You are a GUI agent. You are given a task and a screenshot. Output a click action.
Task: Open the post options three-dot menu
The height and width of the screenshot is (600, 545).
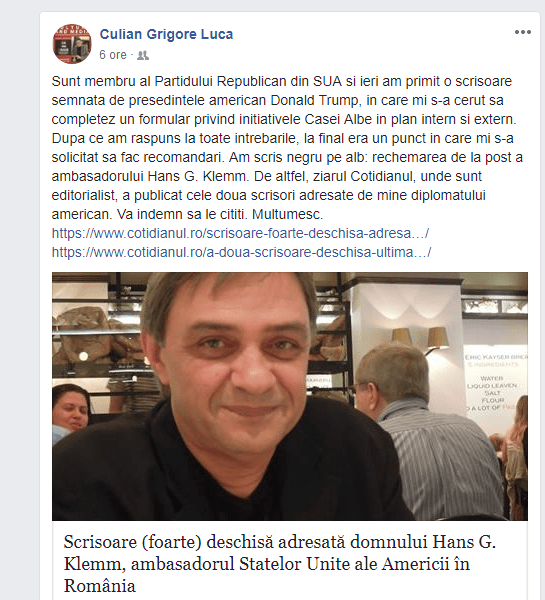point(522,32)
